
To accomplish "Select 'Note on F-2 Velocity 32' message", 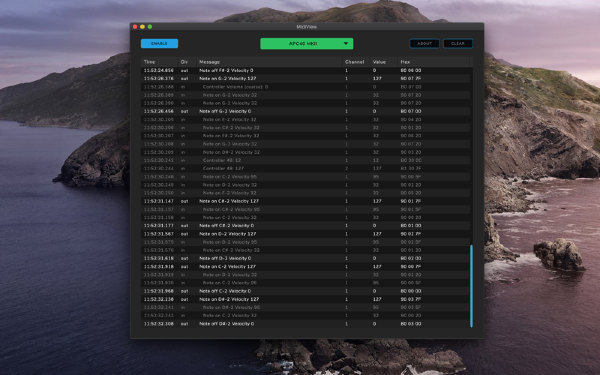I will (230, 193).
